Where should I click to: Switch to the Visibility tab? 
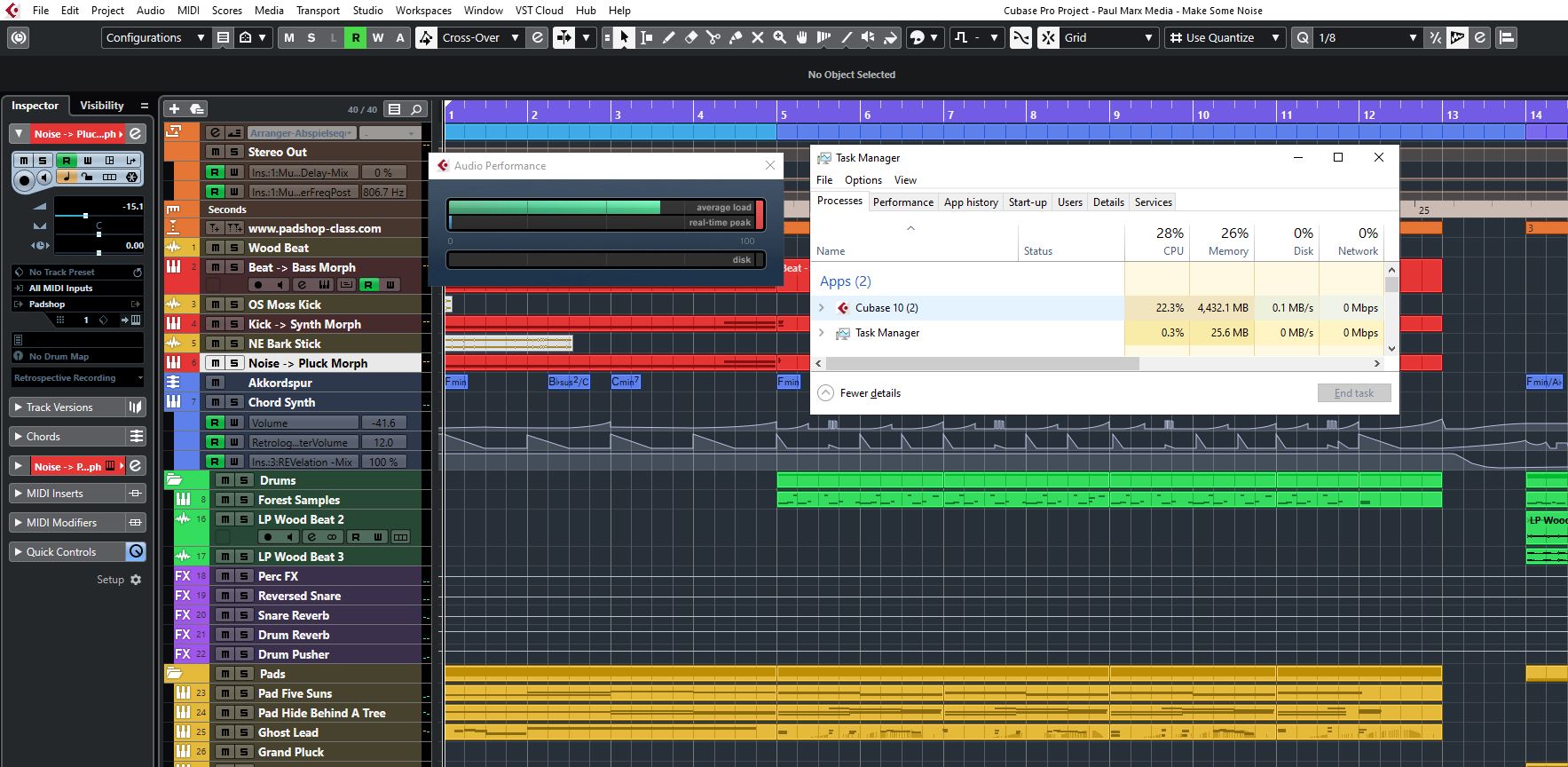pyautogui.click(x=102, y=106)
